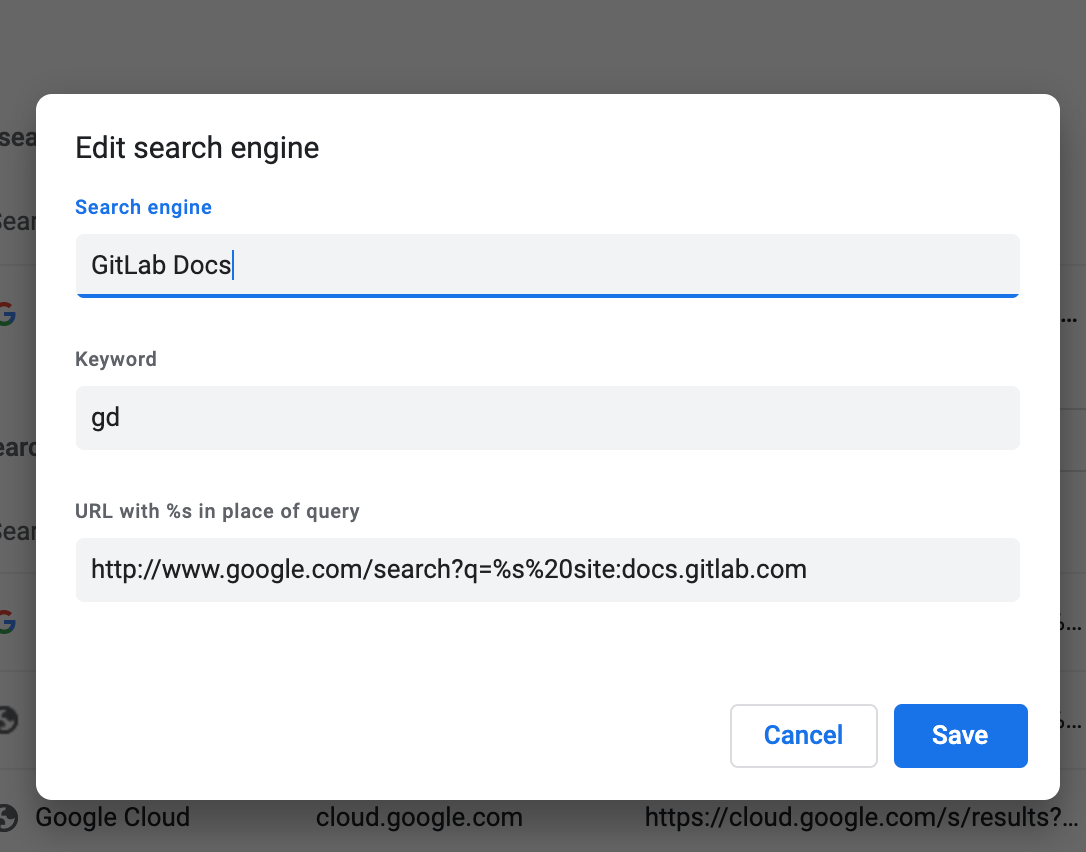Click the Keyword field containing gd

tap(547, 418)
